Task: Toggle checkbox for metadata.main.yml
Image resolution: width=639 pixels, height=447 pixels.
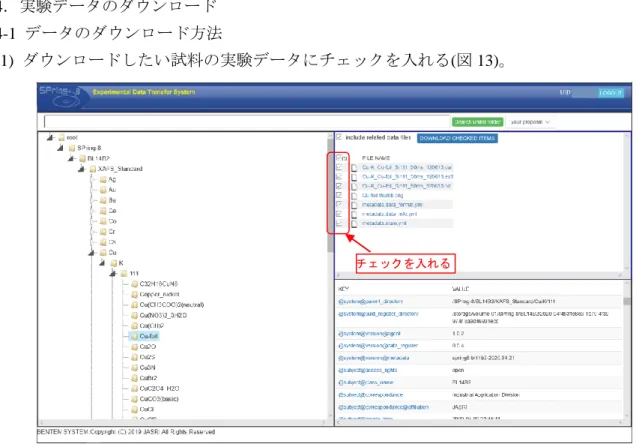Action: click(x=339, y=223)
